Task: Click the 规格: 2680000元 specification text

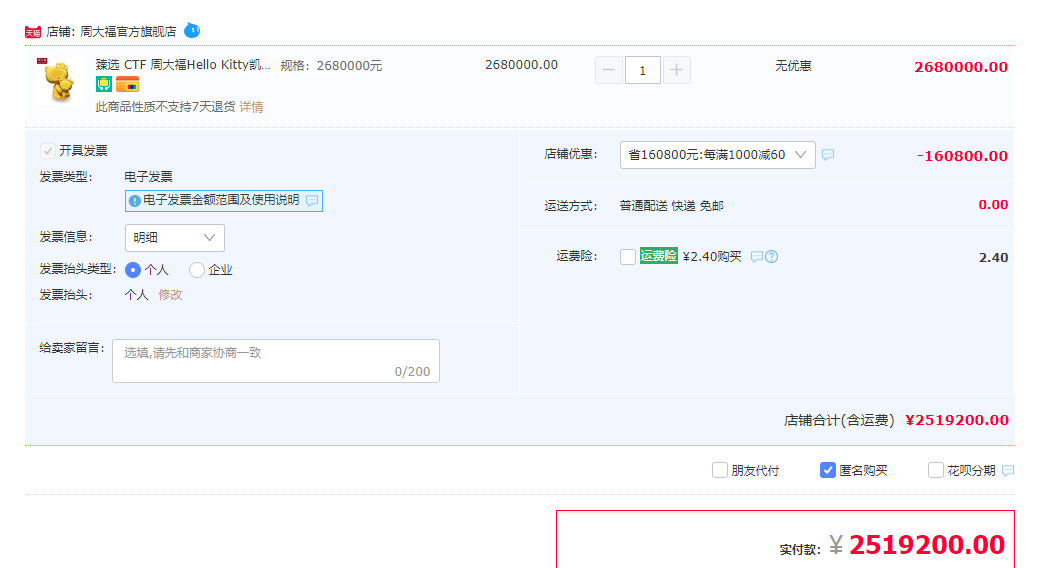Action: click(x=331, y=66)
